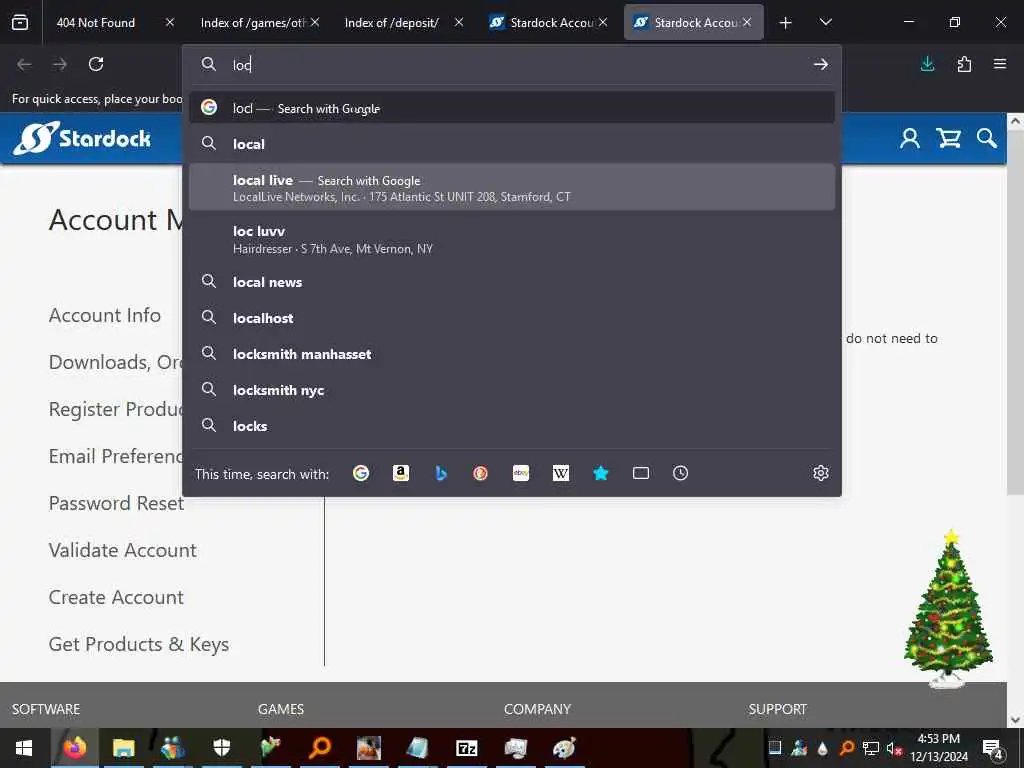Open the Account Info link
This screenshot has width=1024, height=768.
[x=104, y=315]
